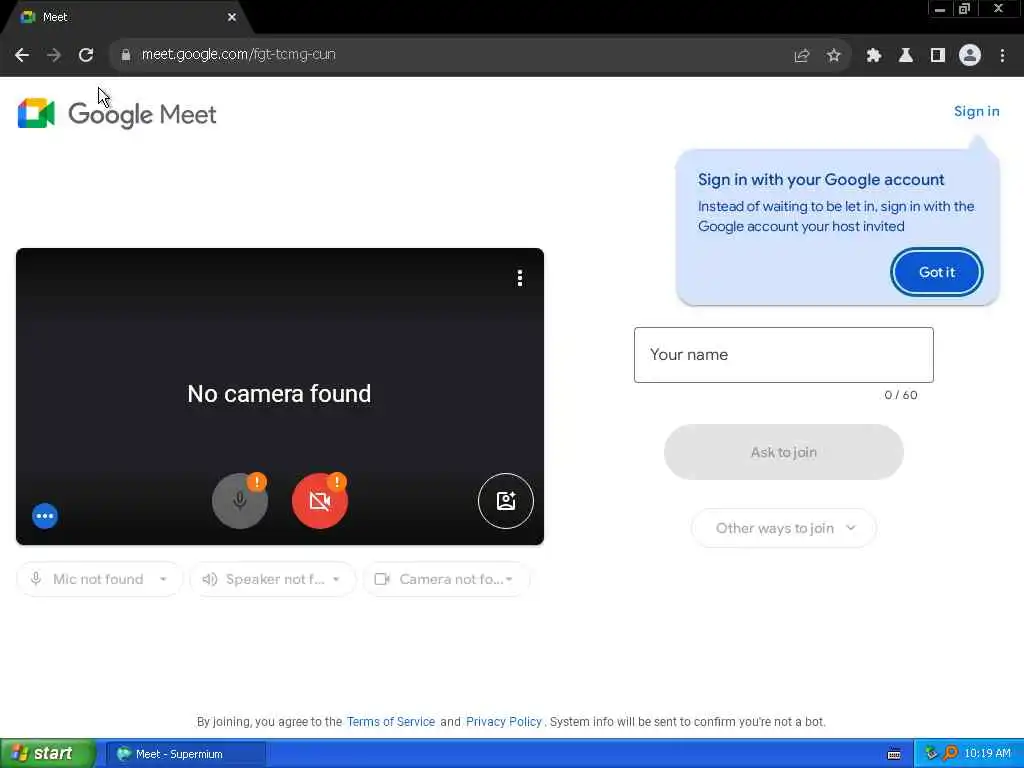Toggle the microphone button in preview

240,501
